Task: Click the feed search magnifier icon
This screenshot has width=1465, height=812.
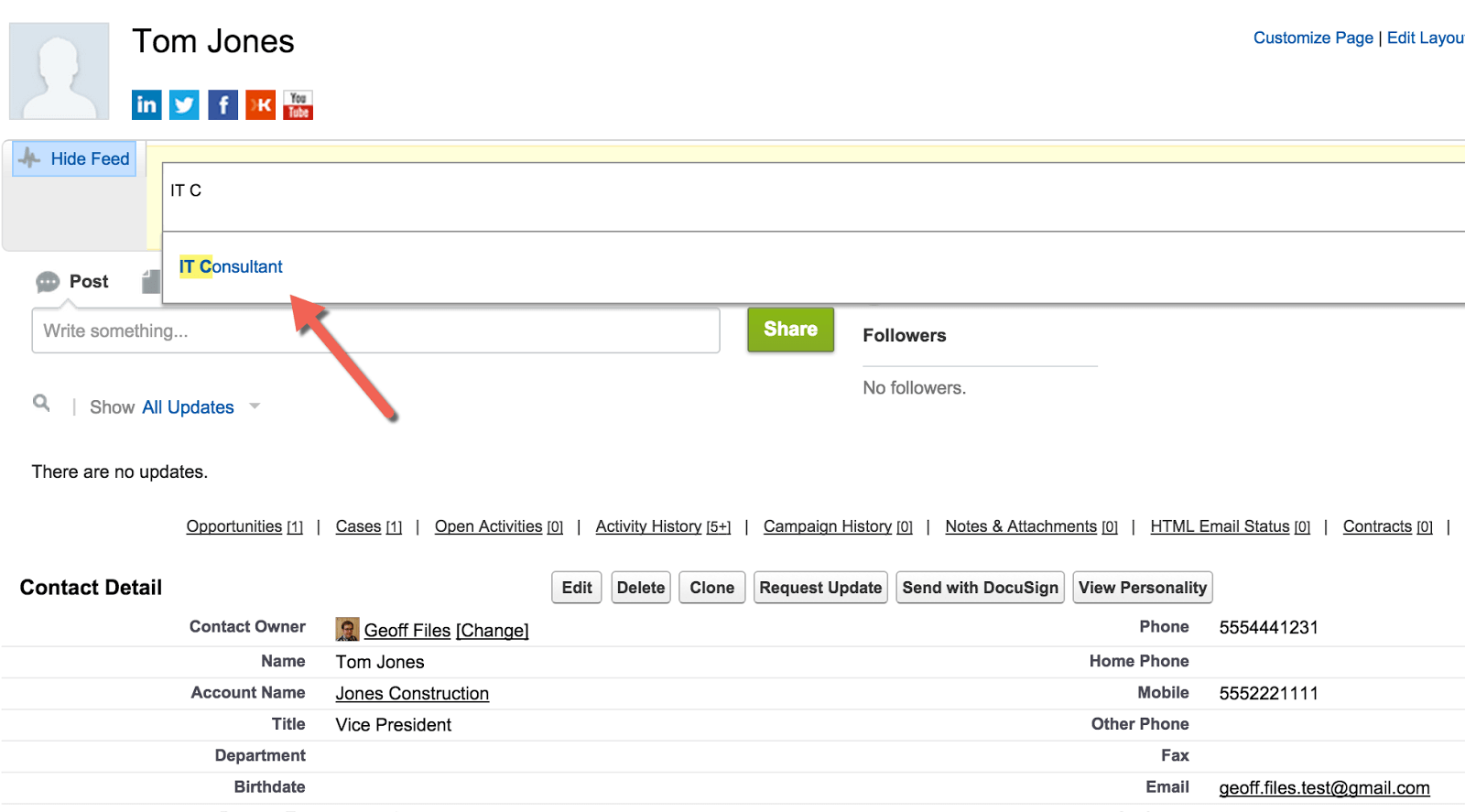Action: [x=41, y=403]
